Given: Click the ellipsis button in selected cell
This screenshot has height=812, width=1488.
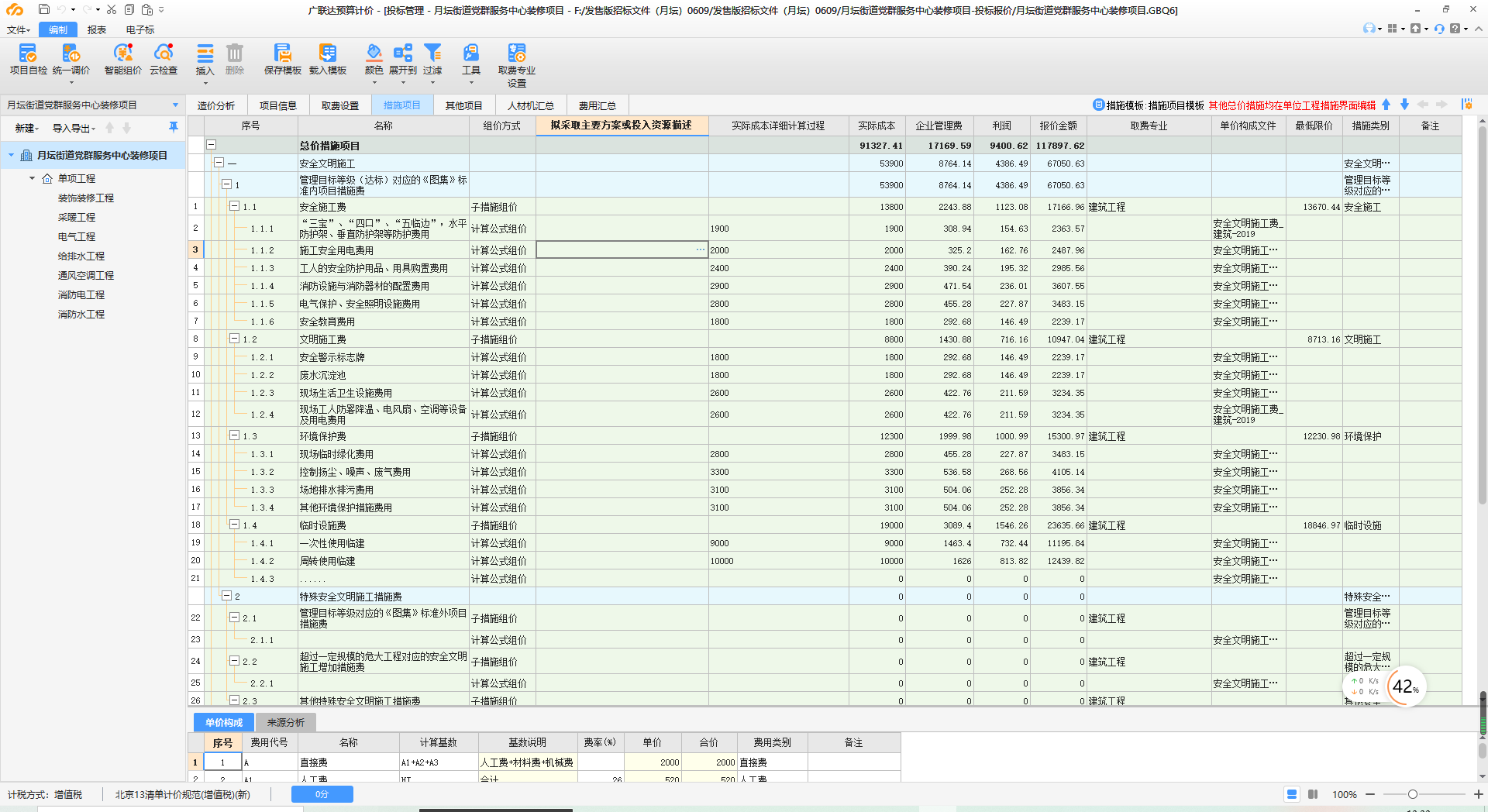Looking at the screenshot, I should (700, 249).
